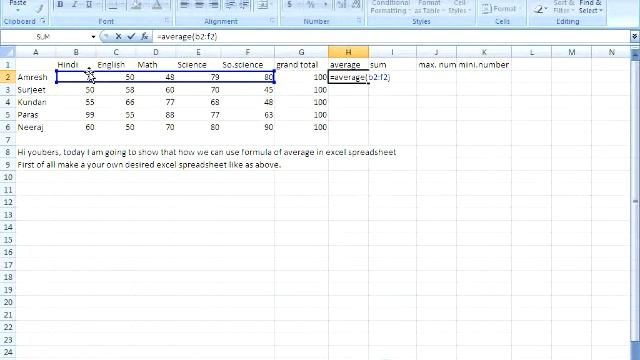Open Cell Styles dropdown
Screen dimensions: 640x360
click(x=459, y=7)
